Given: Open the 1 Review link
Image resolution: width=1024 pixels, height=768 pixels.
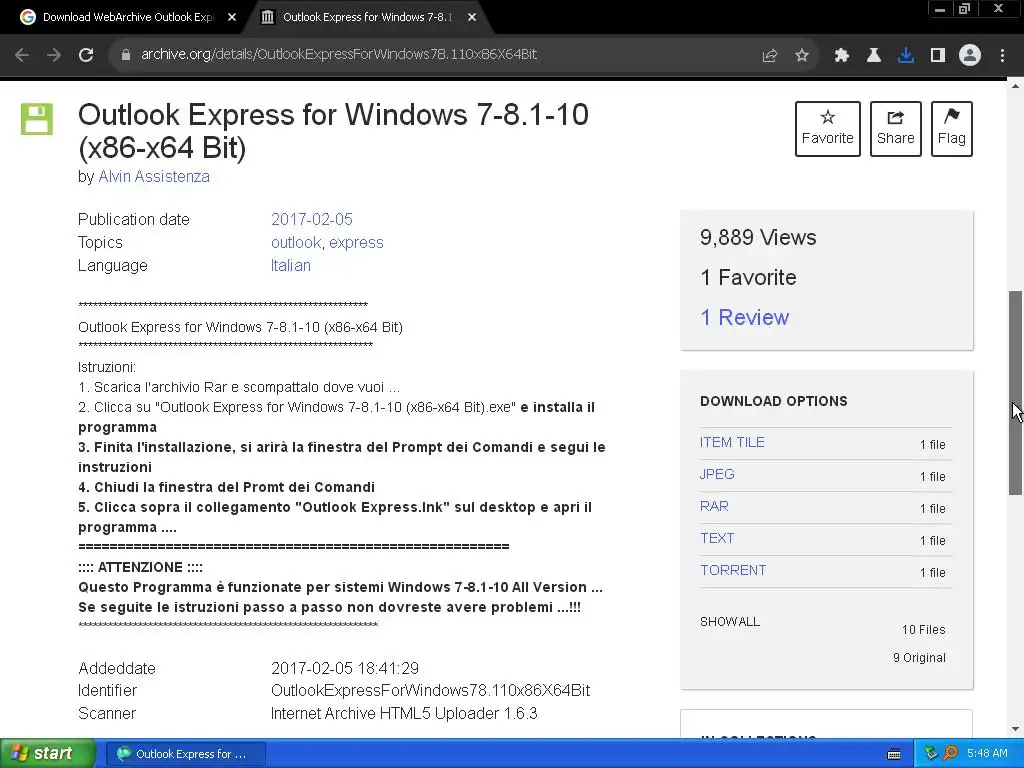Looking at the screenshot, I should coord(744,317).
